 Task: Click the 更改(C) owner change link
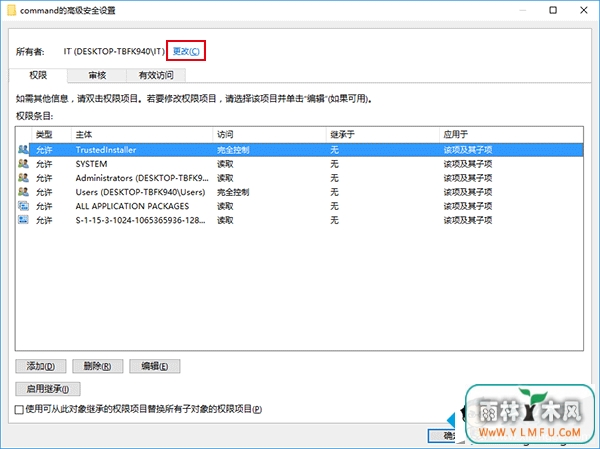tap(186, 51)
